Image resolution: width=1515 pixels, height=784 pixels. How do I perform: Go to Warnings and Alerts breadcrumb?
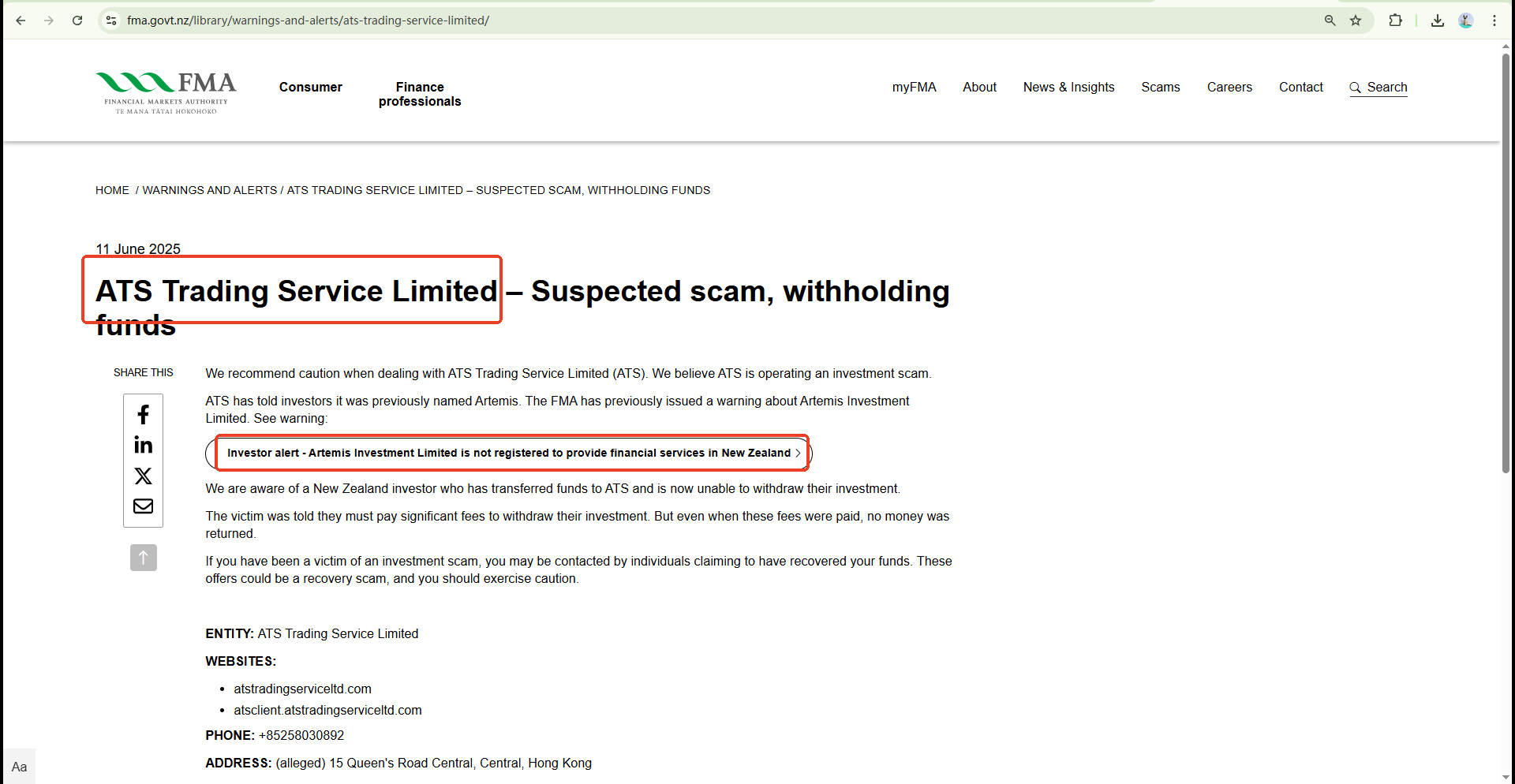[209, 190]
